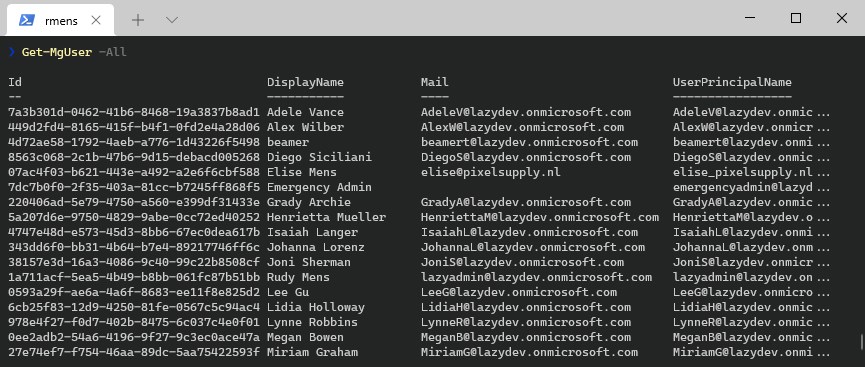Click the UserPrincipalName column header
The height and width of the screenshot is (367, 865).
732,82
